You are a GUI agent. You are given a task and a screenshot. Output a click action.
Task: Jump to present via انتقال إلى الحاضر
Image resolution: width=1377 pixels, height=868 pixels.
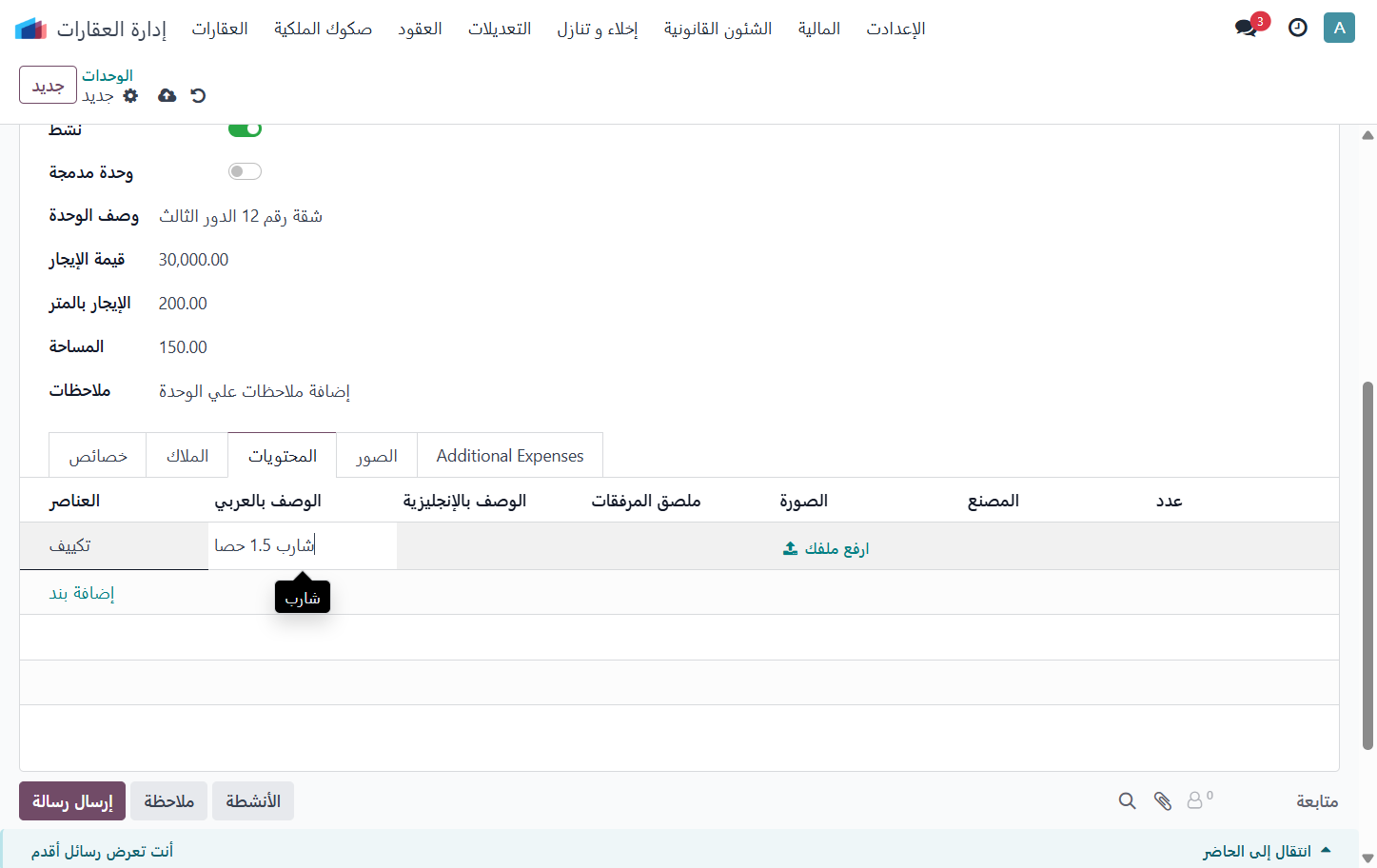1266,851
